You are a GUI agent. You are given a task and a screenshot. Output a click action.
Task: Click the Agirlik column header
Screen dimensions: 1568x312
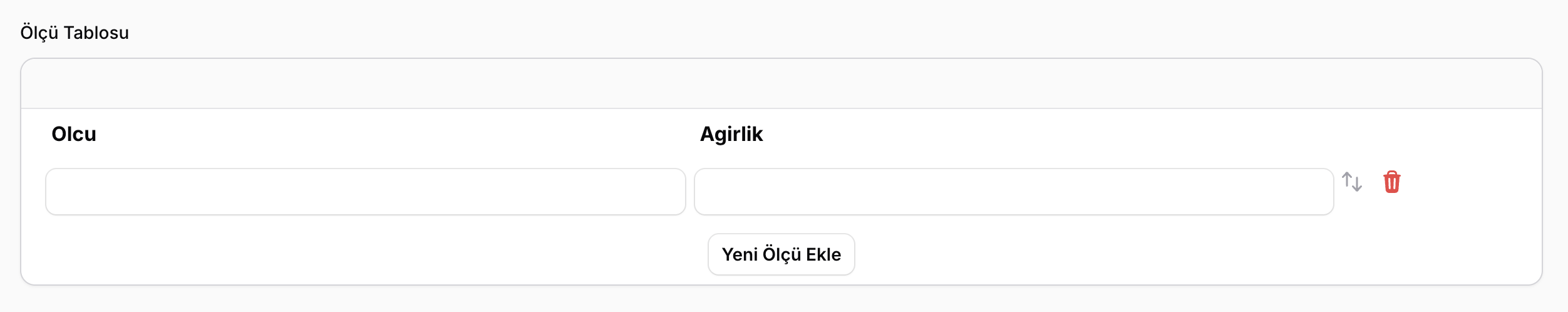731,134
